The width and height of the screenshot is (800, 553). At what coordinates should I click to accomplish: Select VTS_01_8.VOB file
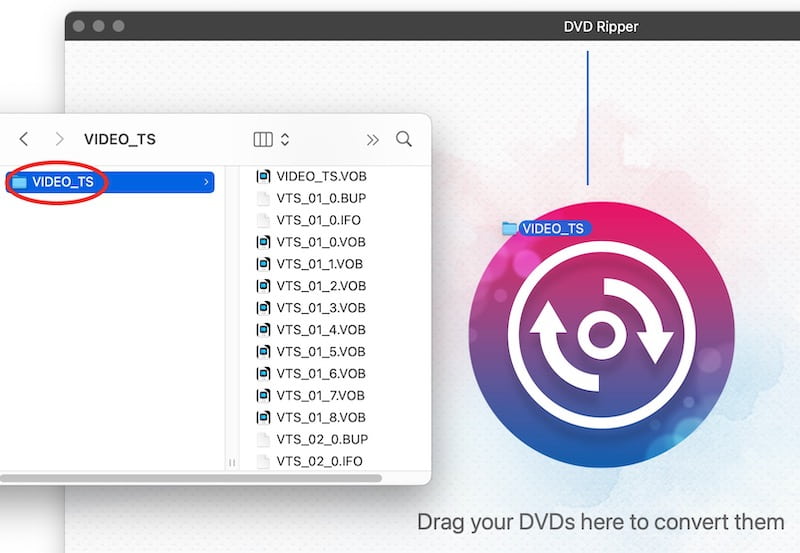[321, 418]
